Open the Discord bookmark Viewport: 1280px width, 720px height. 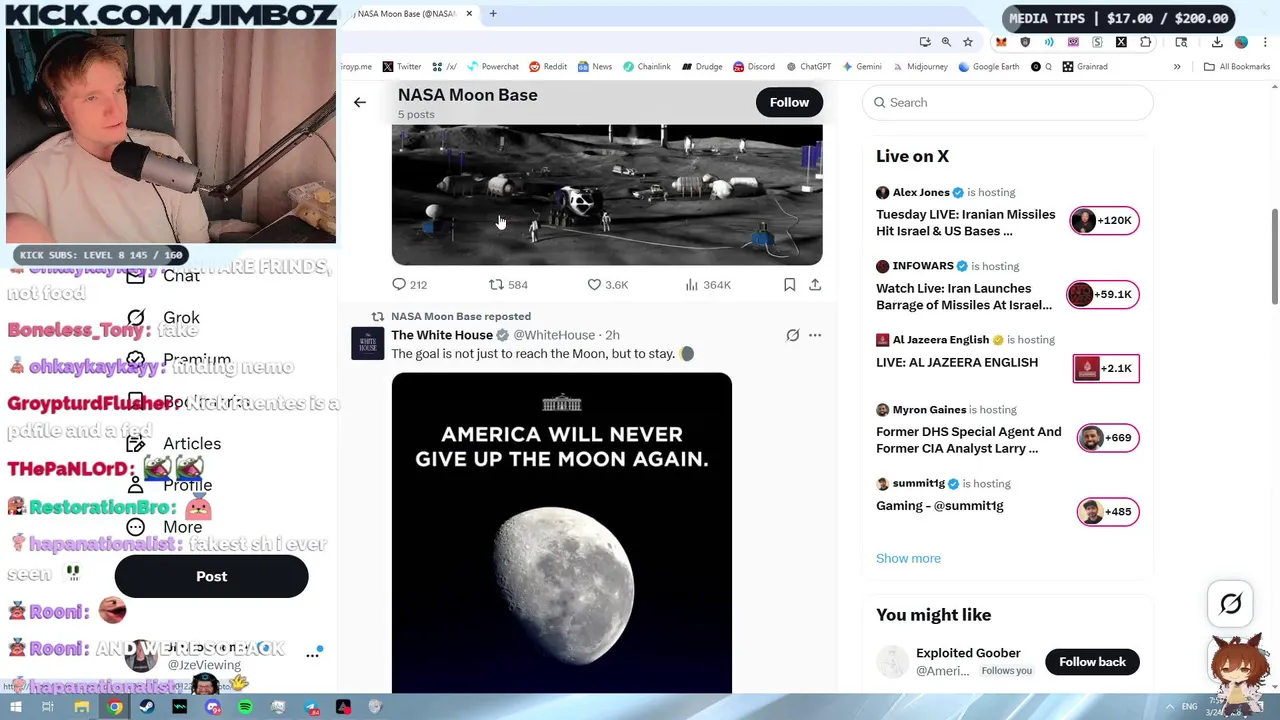754,67
